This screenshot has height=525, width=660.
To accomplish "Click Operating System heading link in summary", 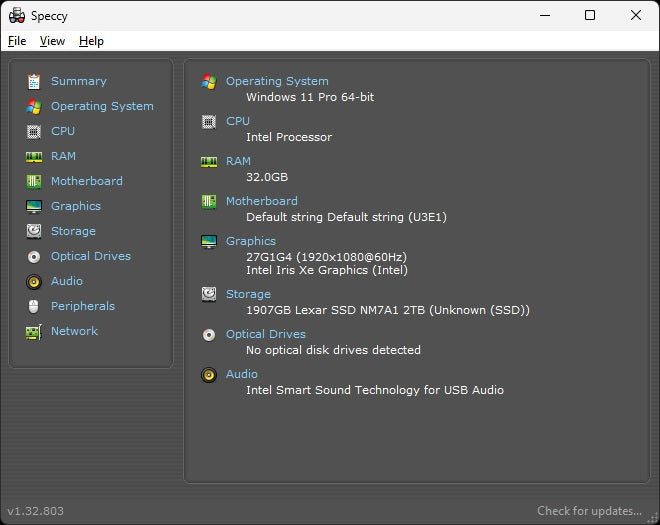I will coord(277,81).
